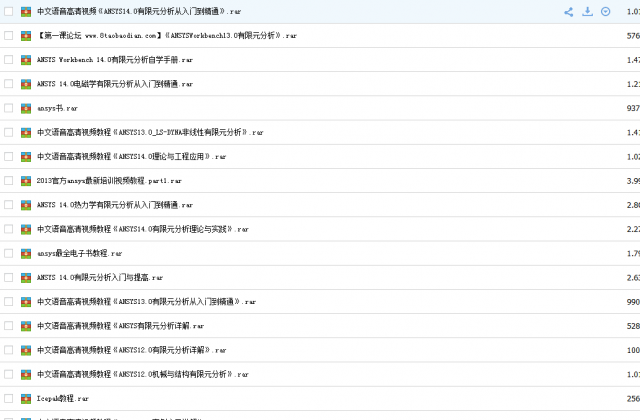The height and width of the screenshot is (420, 640).
Task: Open 2013官方ansys最新培训视频教程.part1.rar
Action: [x=109, y=180]
